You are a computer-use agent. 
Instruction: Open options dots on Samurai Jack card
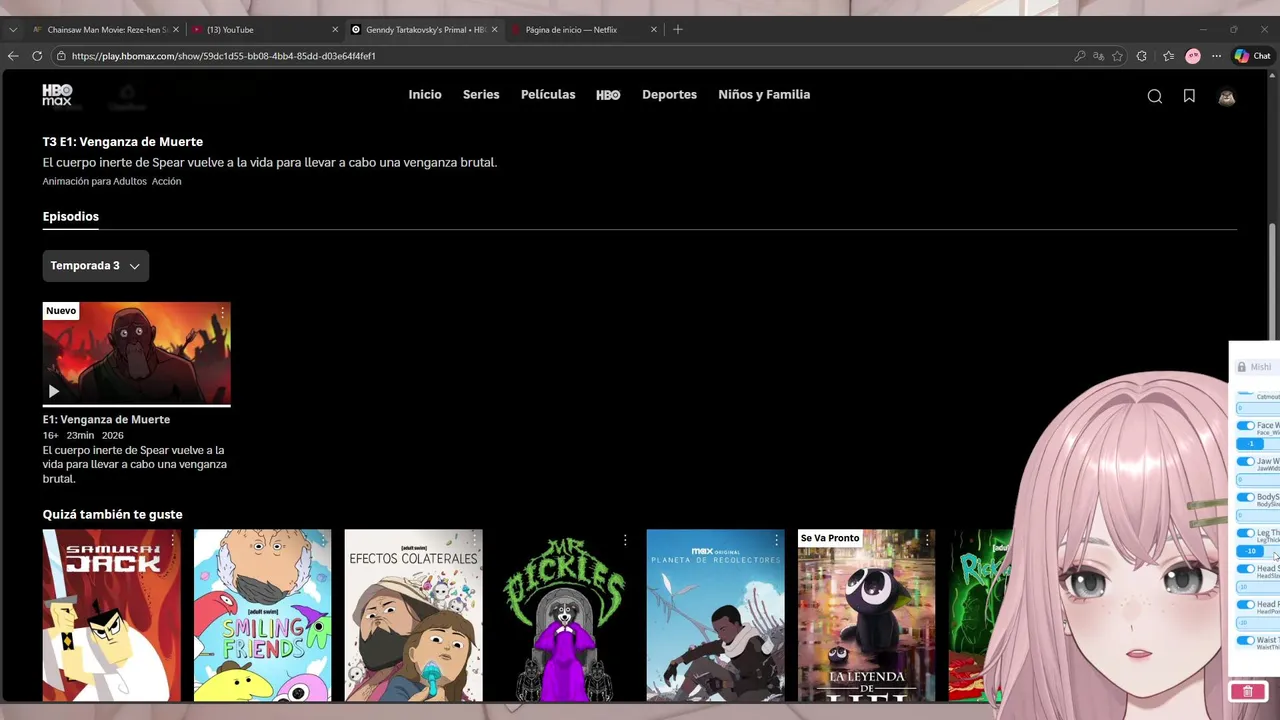click(x=172, y=540)
